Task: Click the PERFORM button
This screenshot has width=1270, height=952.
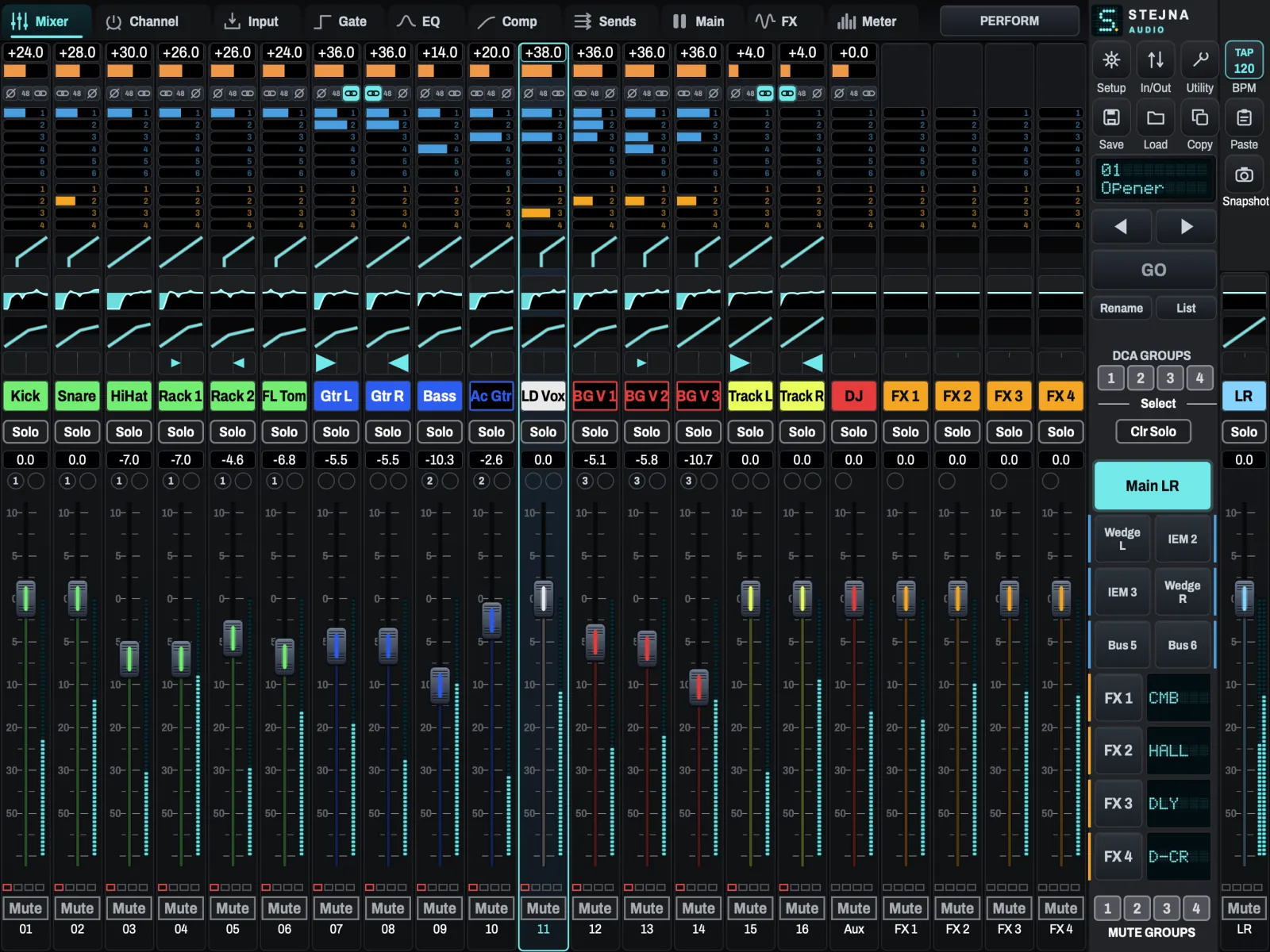Action: 1009,21
